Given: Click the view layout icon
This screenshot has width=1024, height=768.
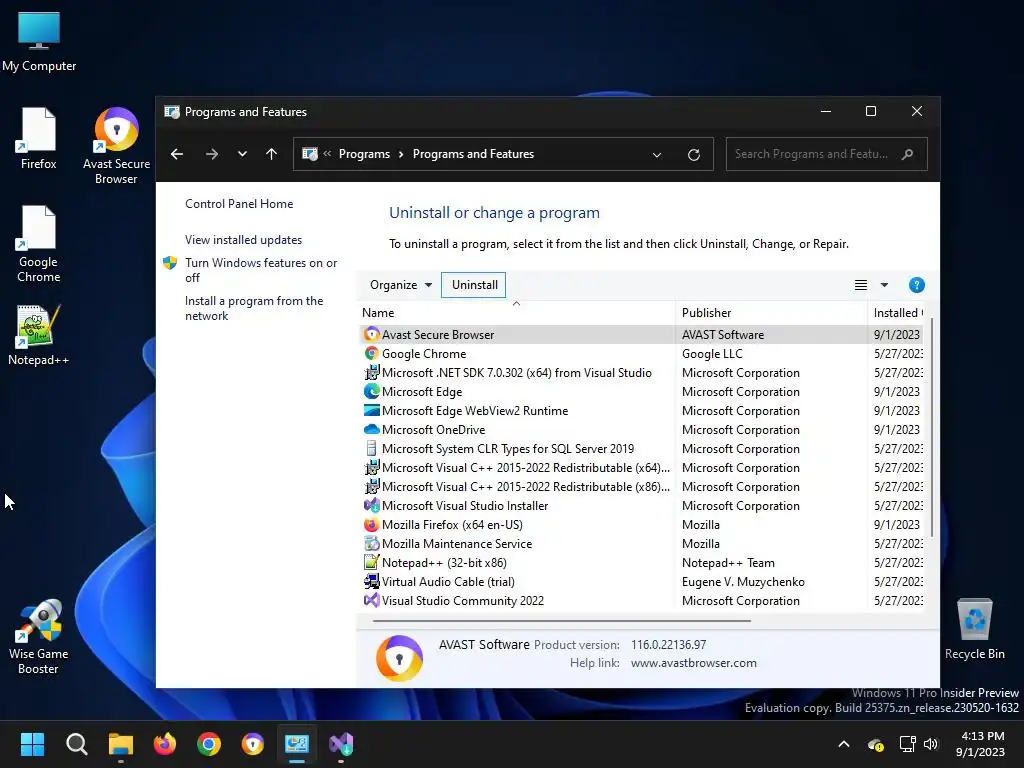Looking at the screenshot, I should coord(861,285).
